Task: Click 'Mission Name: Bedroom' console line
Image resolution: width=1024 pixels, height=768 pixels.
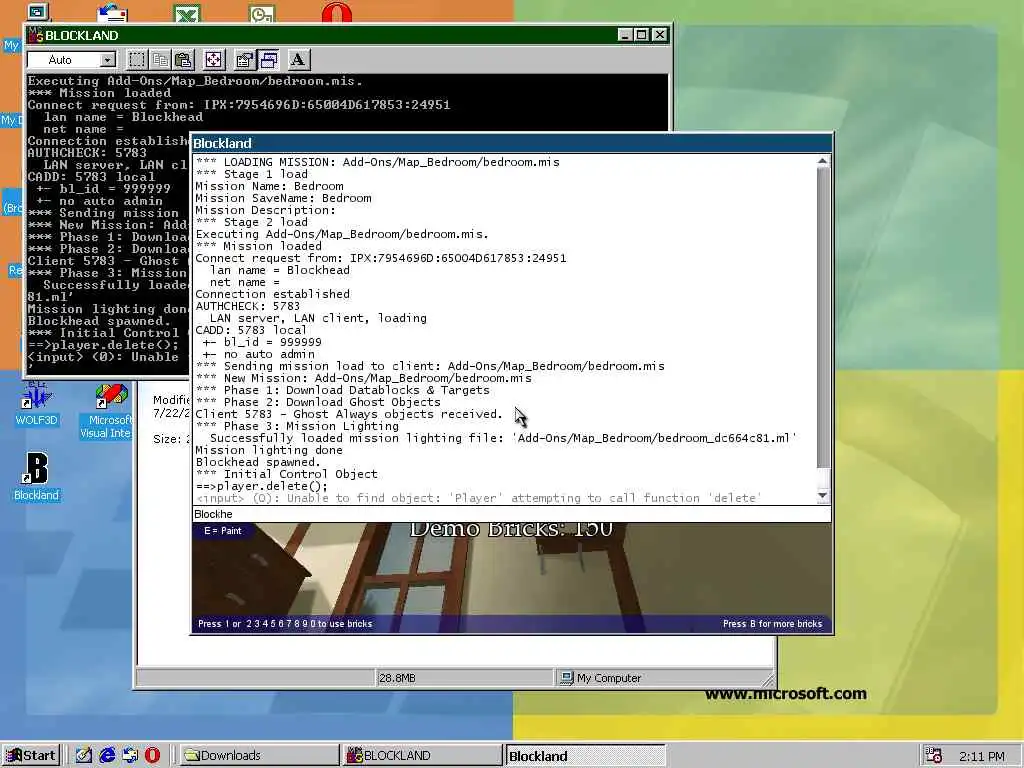Action: pyautogui.click(x=269, y=186)
